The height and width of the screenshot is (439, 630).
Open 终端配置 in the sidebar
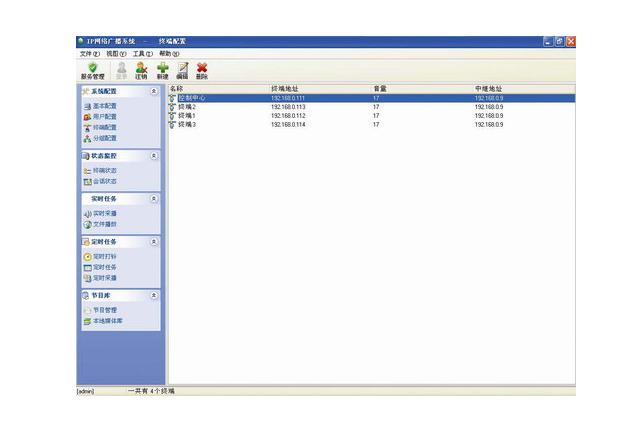click(x=100, y=128)
